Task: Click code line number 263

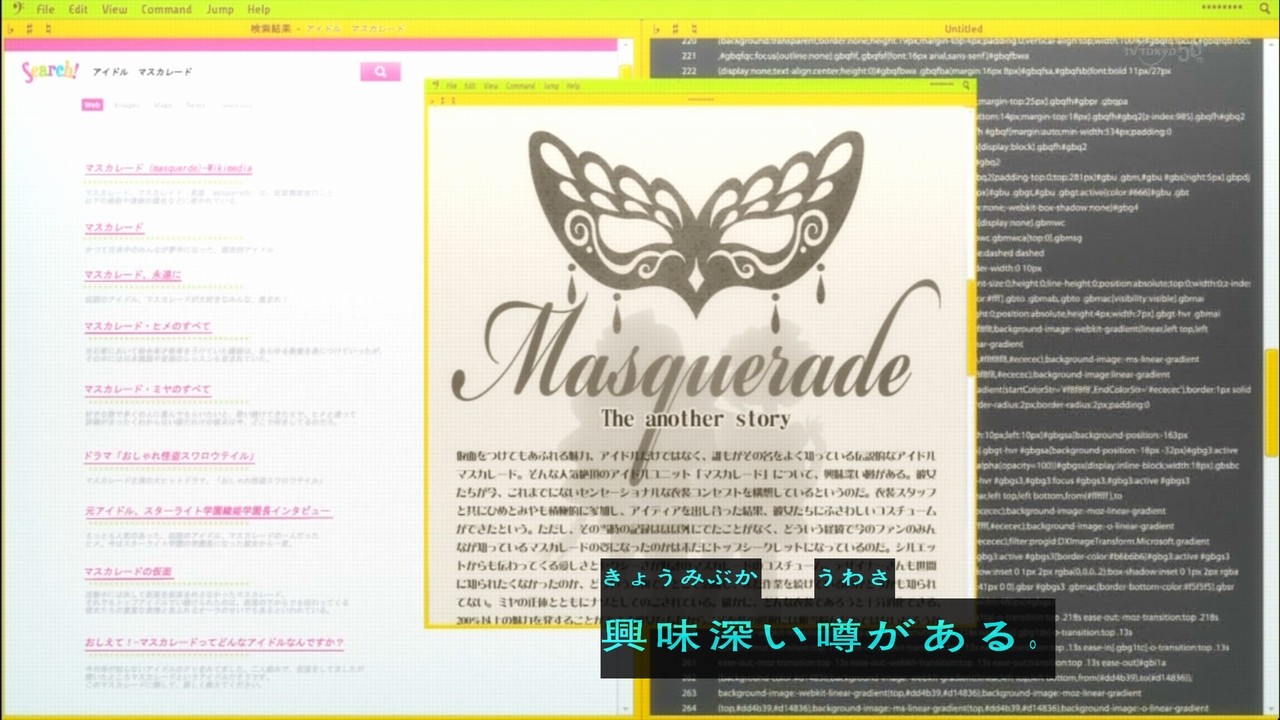Action: pos(688,693)
